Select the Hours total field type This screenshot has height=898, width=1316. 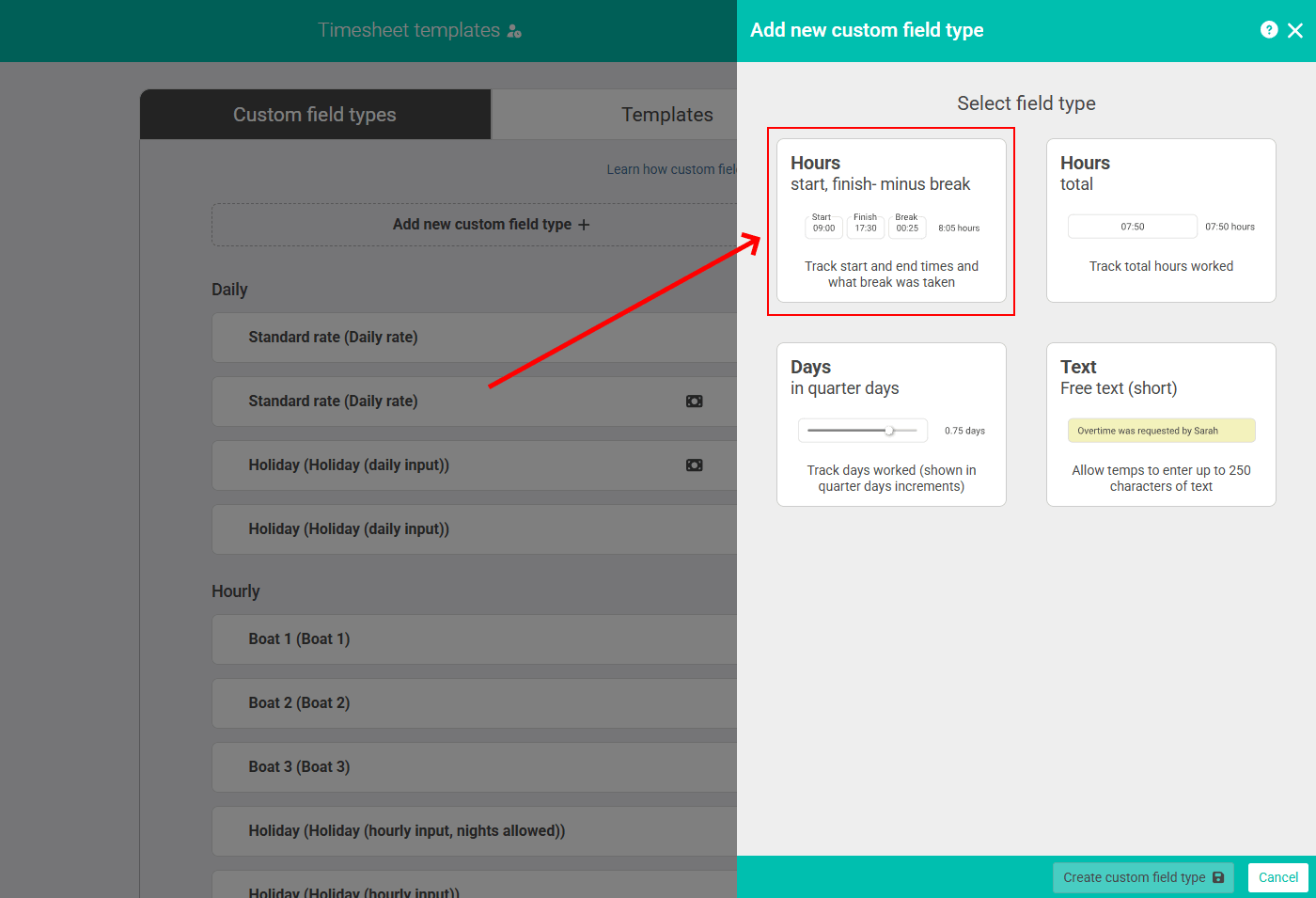point(1161,220)
